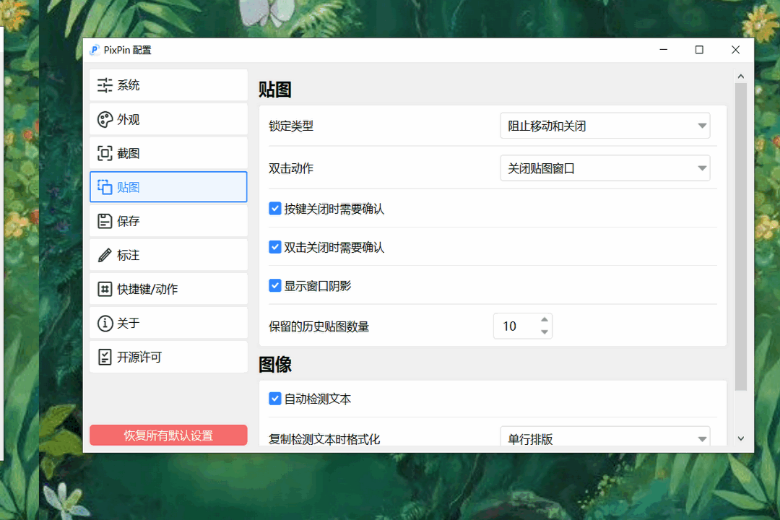Click the 保存 floppy disk icon

click(105, 221)
